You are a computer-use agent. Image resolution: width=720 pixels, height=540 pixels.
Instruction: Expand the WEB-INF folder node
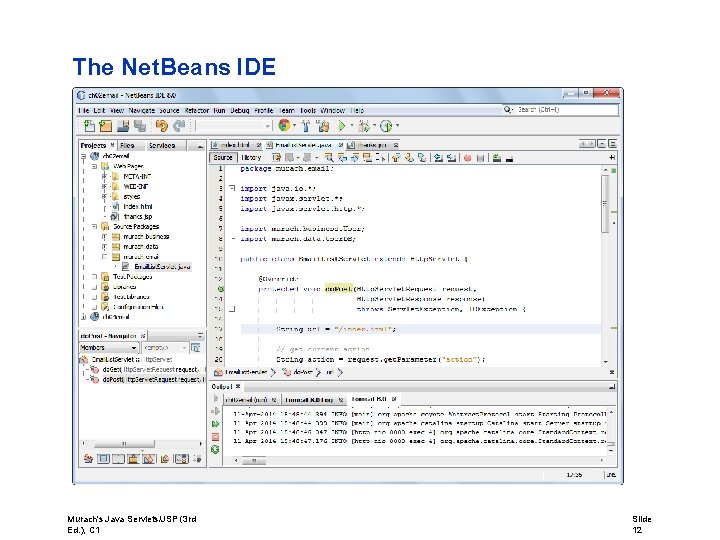pos(104,186)
